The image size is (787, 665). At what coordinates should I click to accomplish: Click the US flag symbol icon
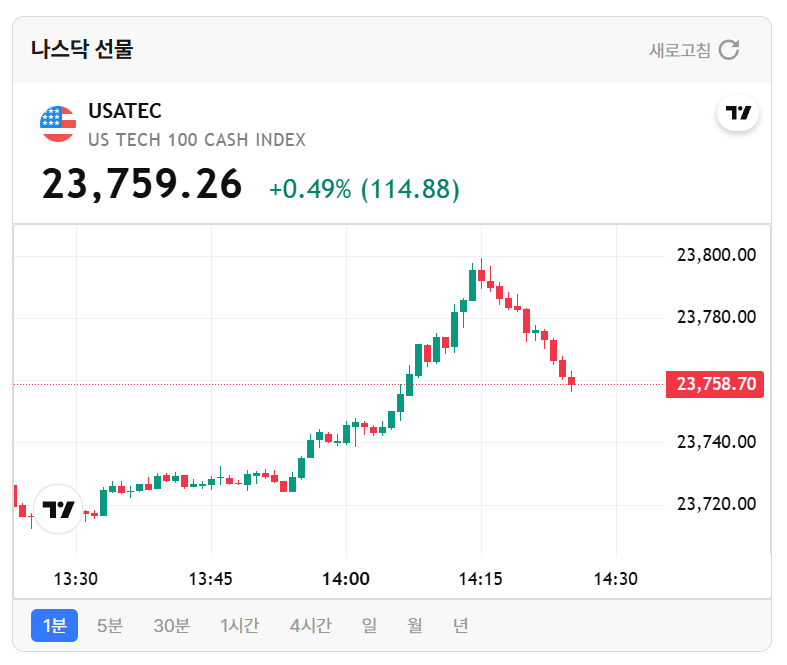(58, 123)
